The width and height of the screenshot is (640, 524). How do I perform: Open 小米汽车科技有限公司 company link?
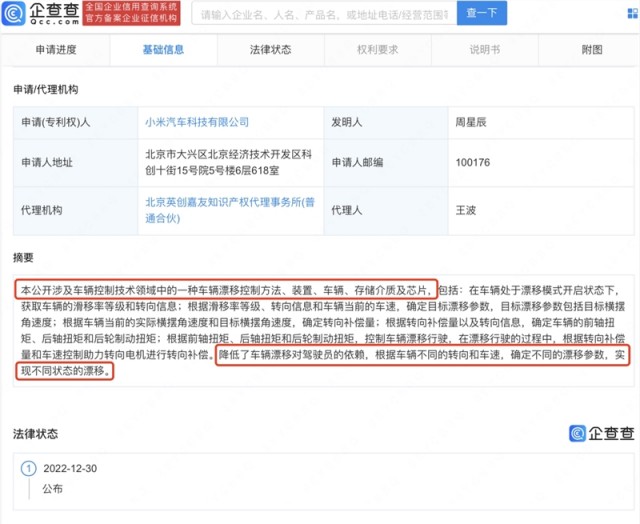click(197, 122)
